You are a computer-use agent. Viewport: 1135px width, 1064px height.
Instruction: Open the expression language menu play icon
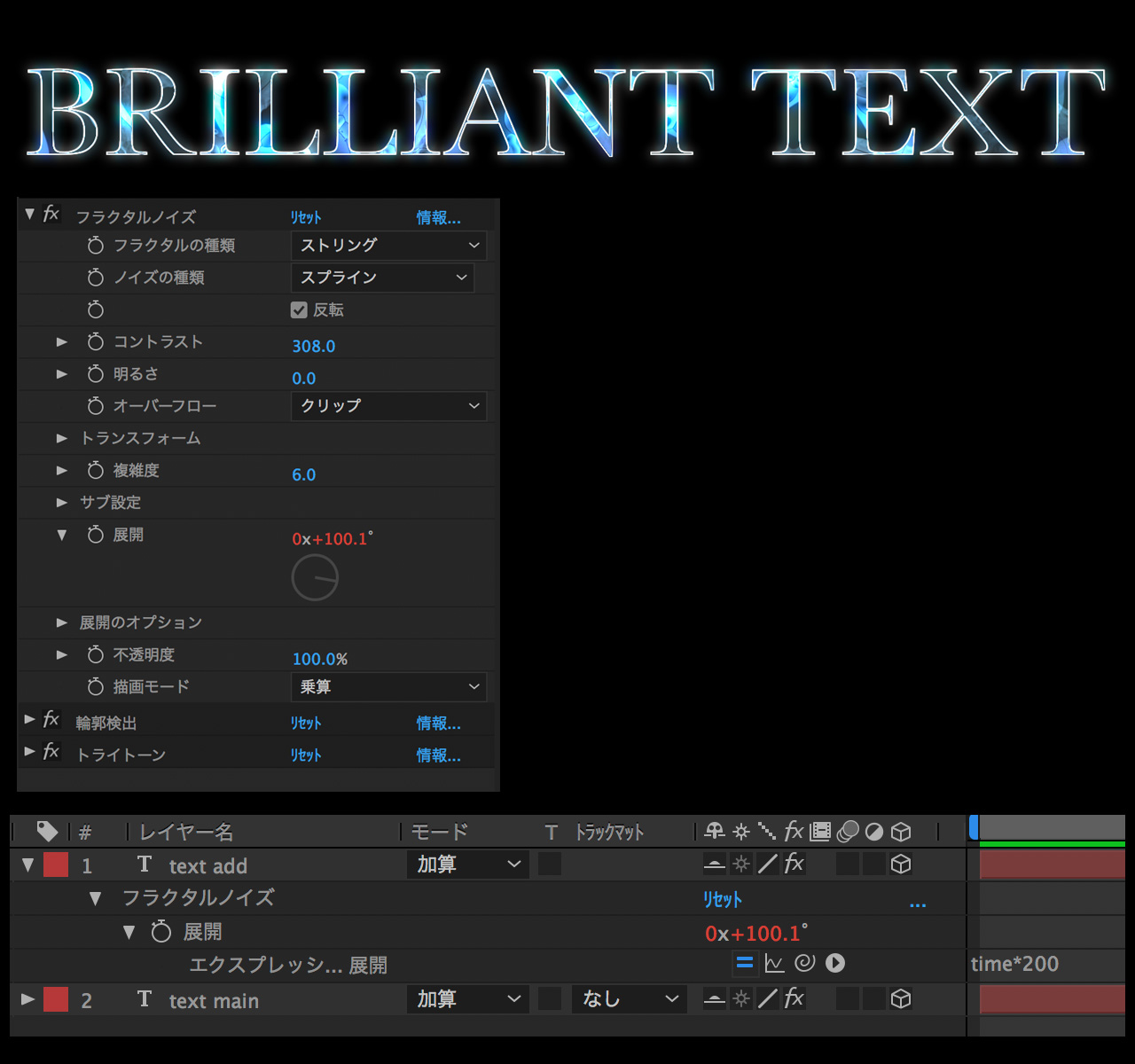point(835,963)
